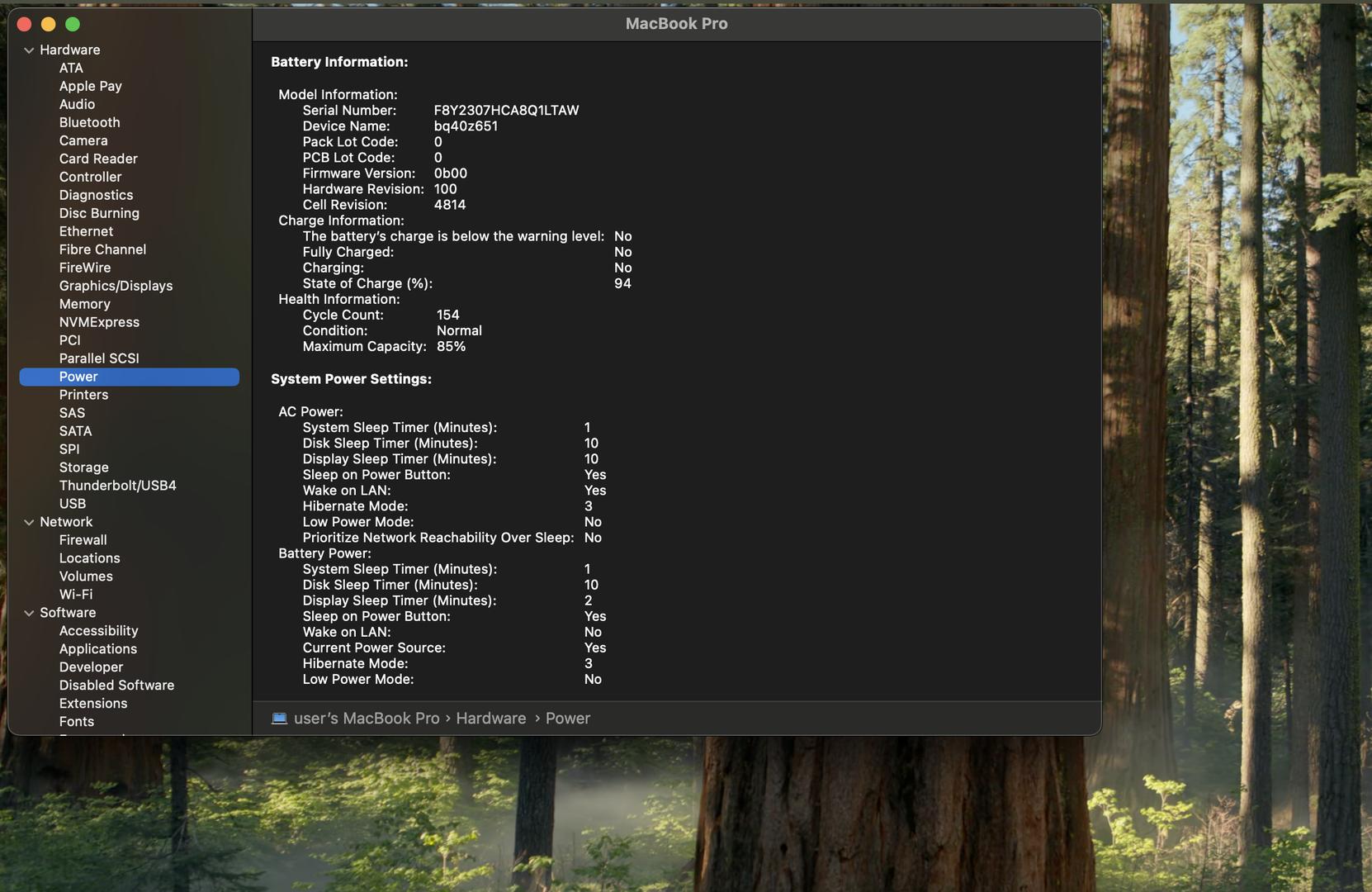This screenshot has height=892, width=1372.
Task: Minimize window with yellow button
Action: click(x=48, y=24)
